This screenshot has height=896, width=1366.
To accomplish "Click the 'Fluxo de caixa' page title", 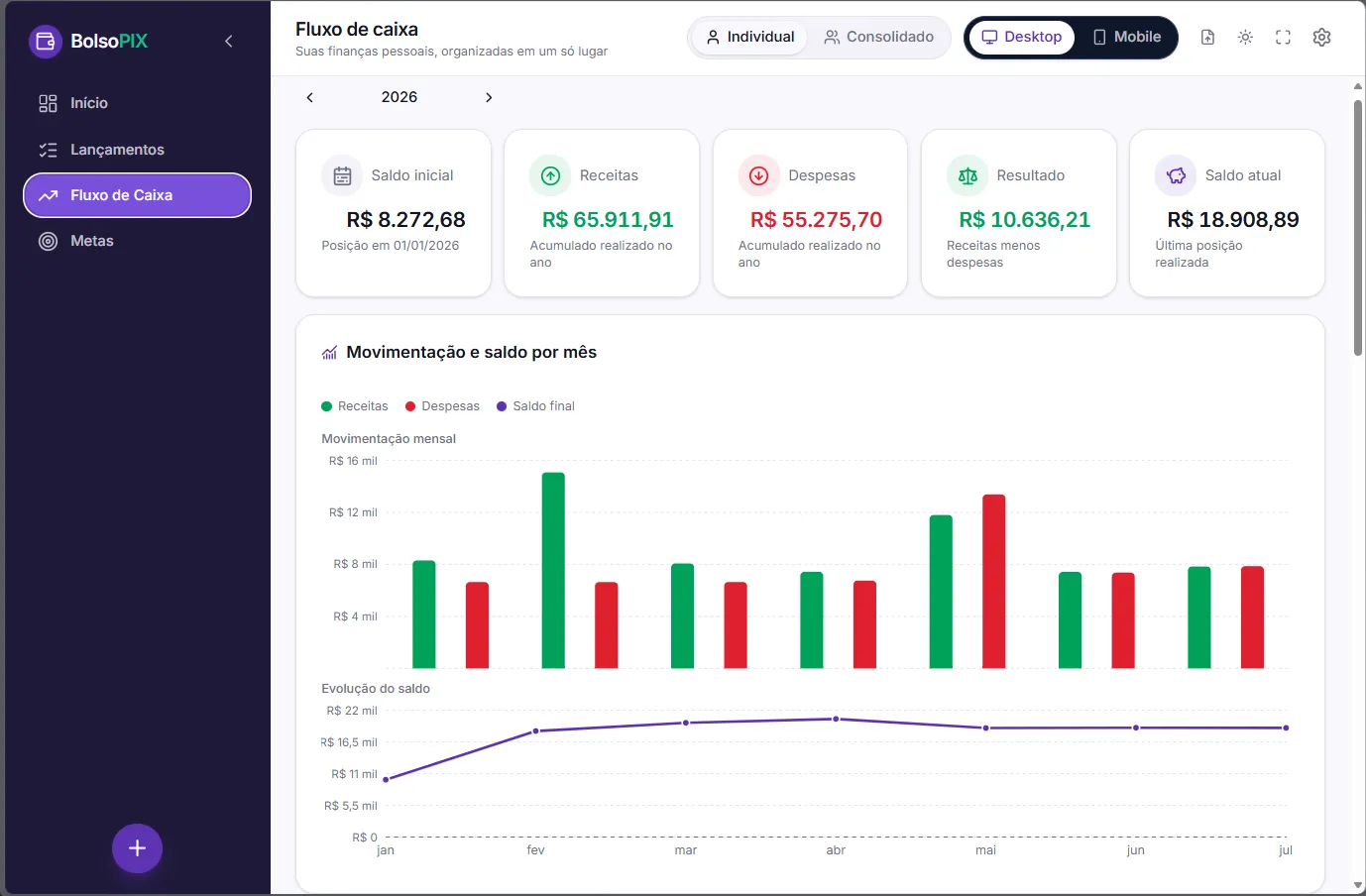I will coord(357,30).
